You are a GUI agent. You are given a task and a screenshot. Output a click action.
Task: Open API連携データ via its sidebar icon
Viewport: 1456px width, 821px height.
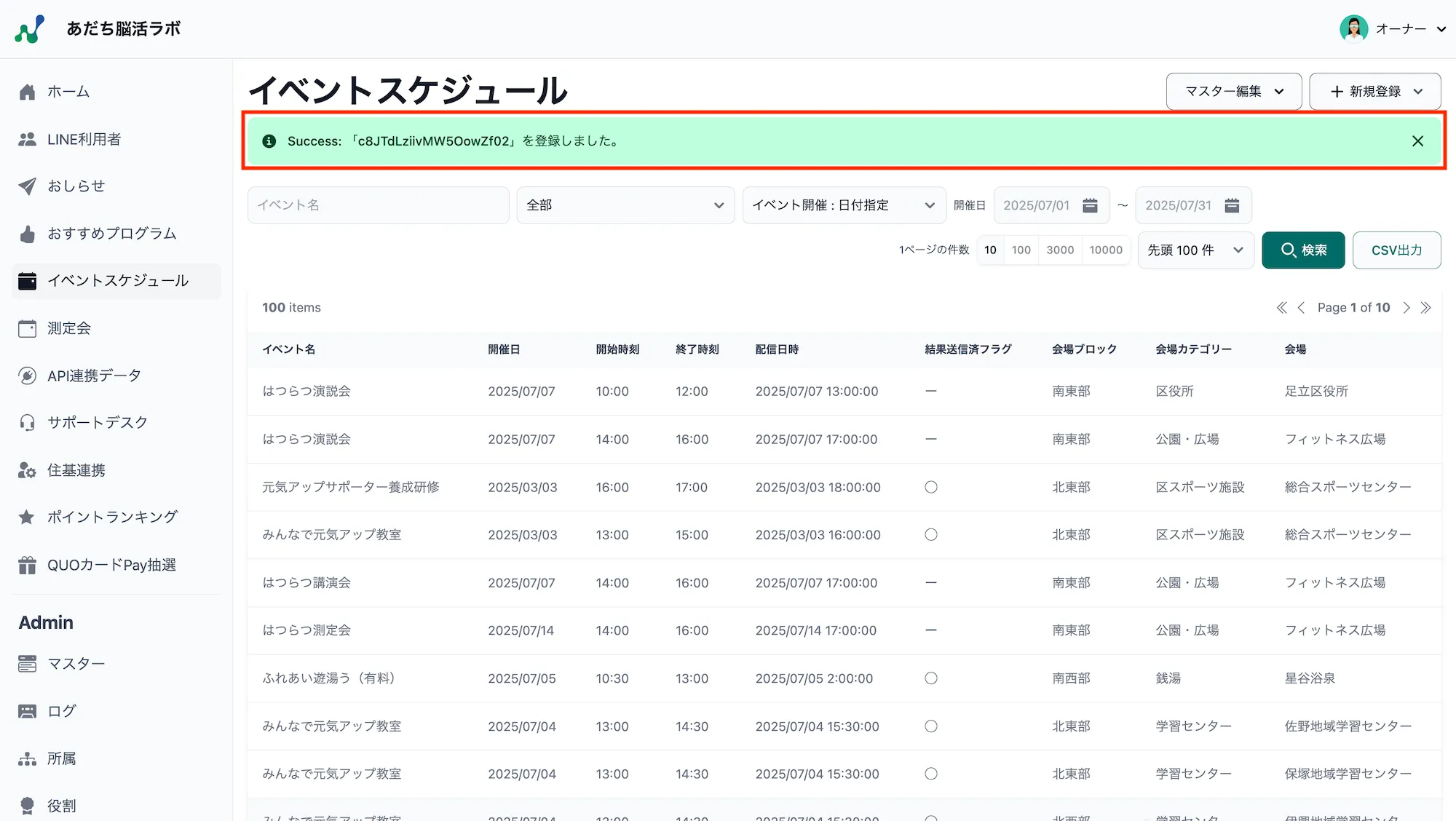pyautogui.click(x=28, y=375)
